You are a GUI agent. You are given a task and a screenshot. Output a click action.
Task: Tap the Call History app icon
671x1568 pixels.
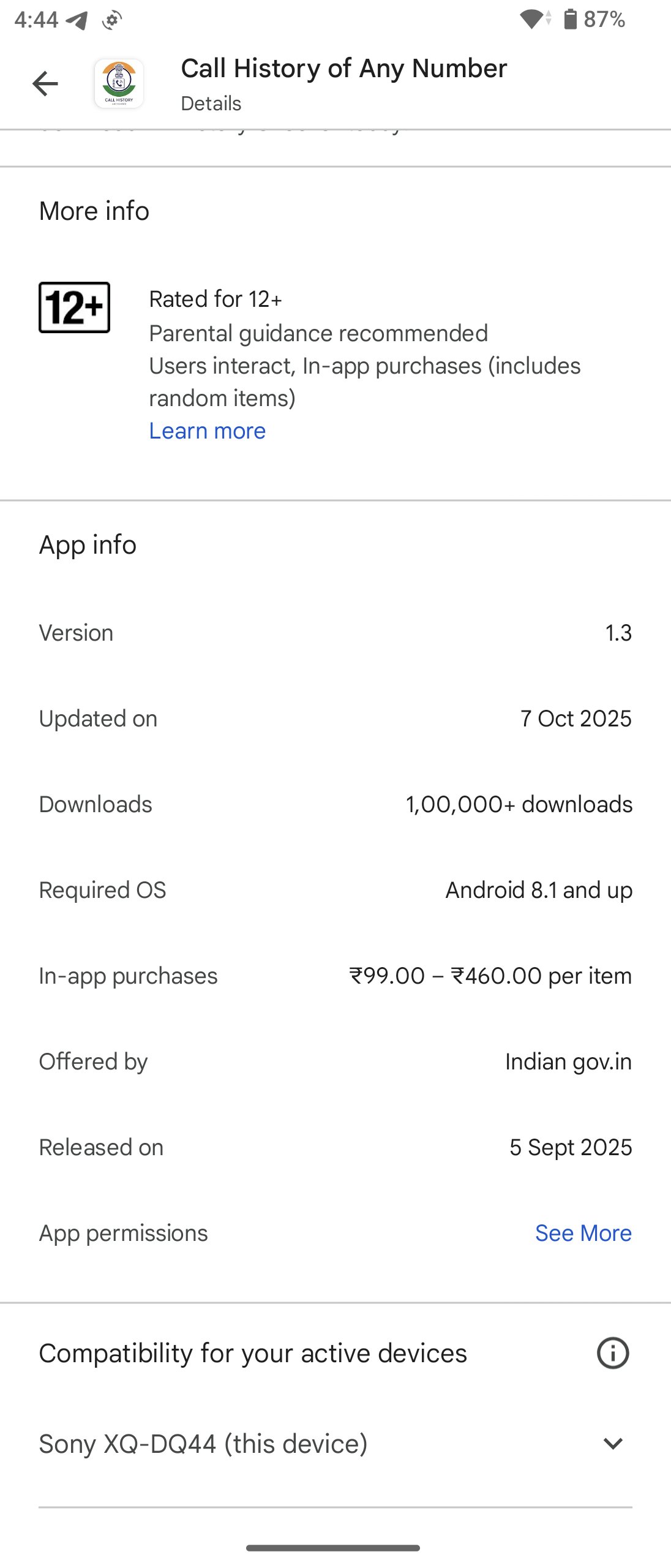119,84
